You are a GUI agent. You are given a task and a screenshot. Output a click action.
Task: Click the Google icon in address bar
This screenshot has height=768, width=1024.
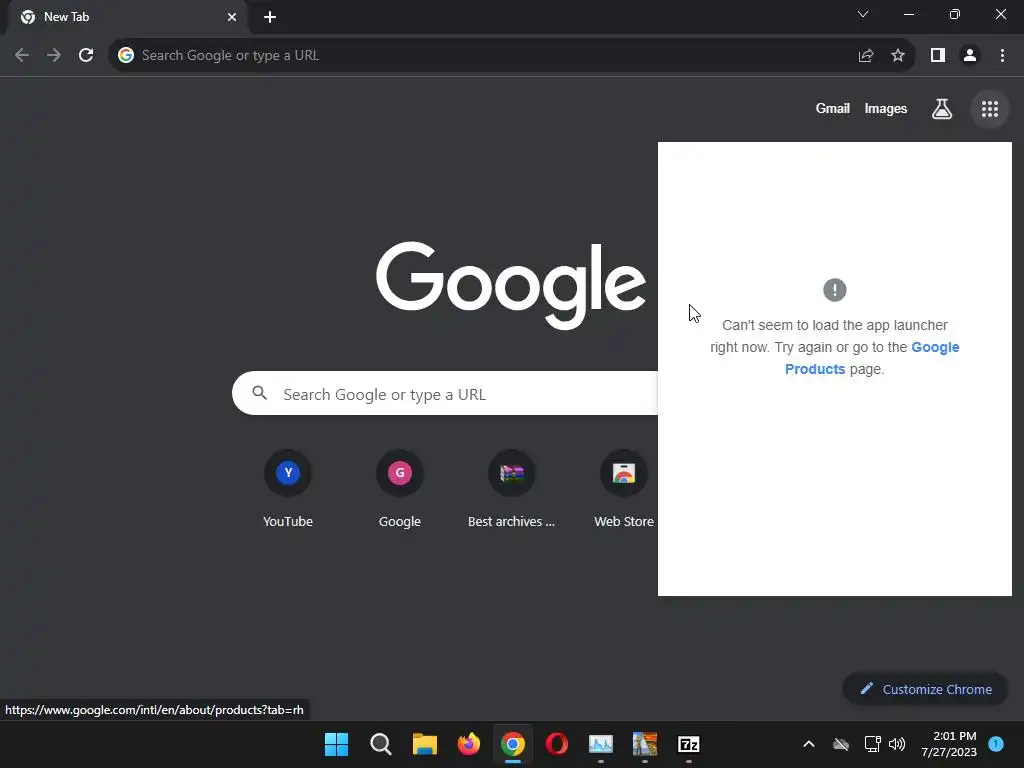coord(125,56)
